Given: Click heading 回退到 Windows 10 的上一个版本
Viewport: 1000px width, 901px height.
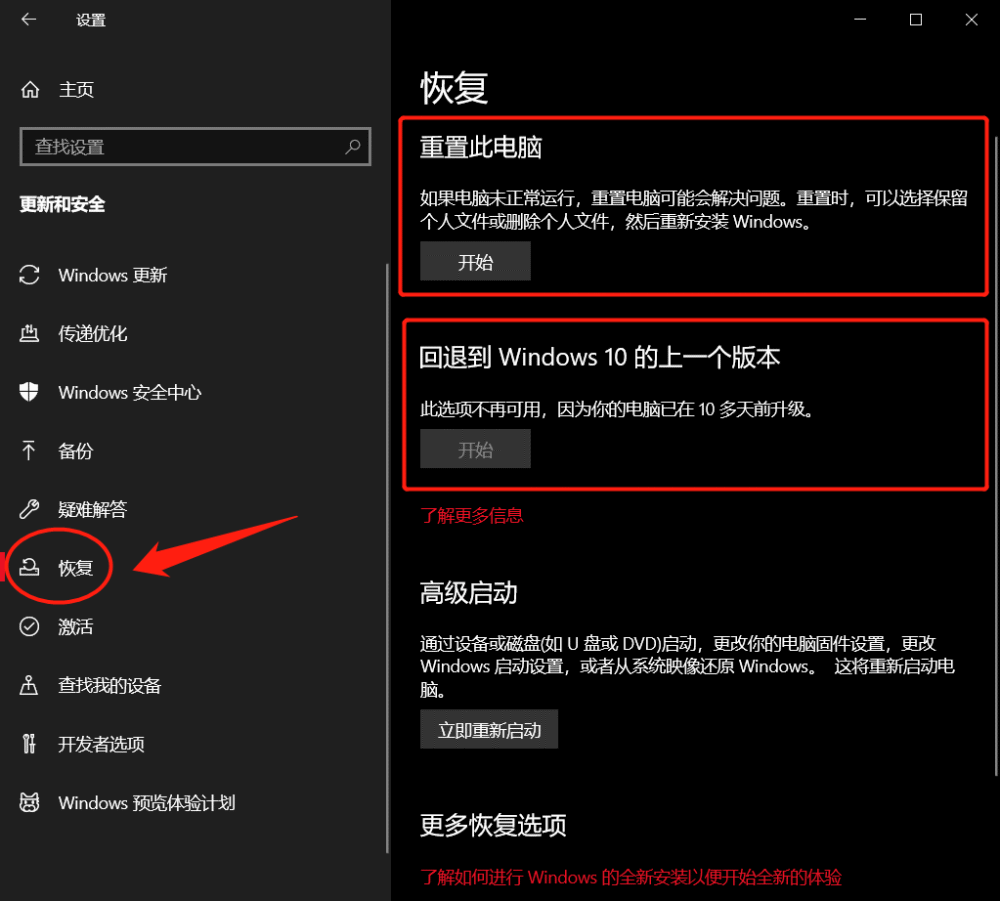Looking at the screenshot, I should point(599,357).
